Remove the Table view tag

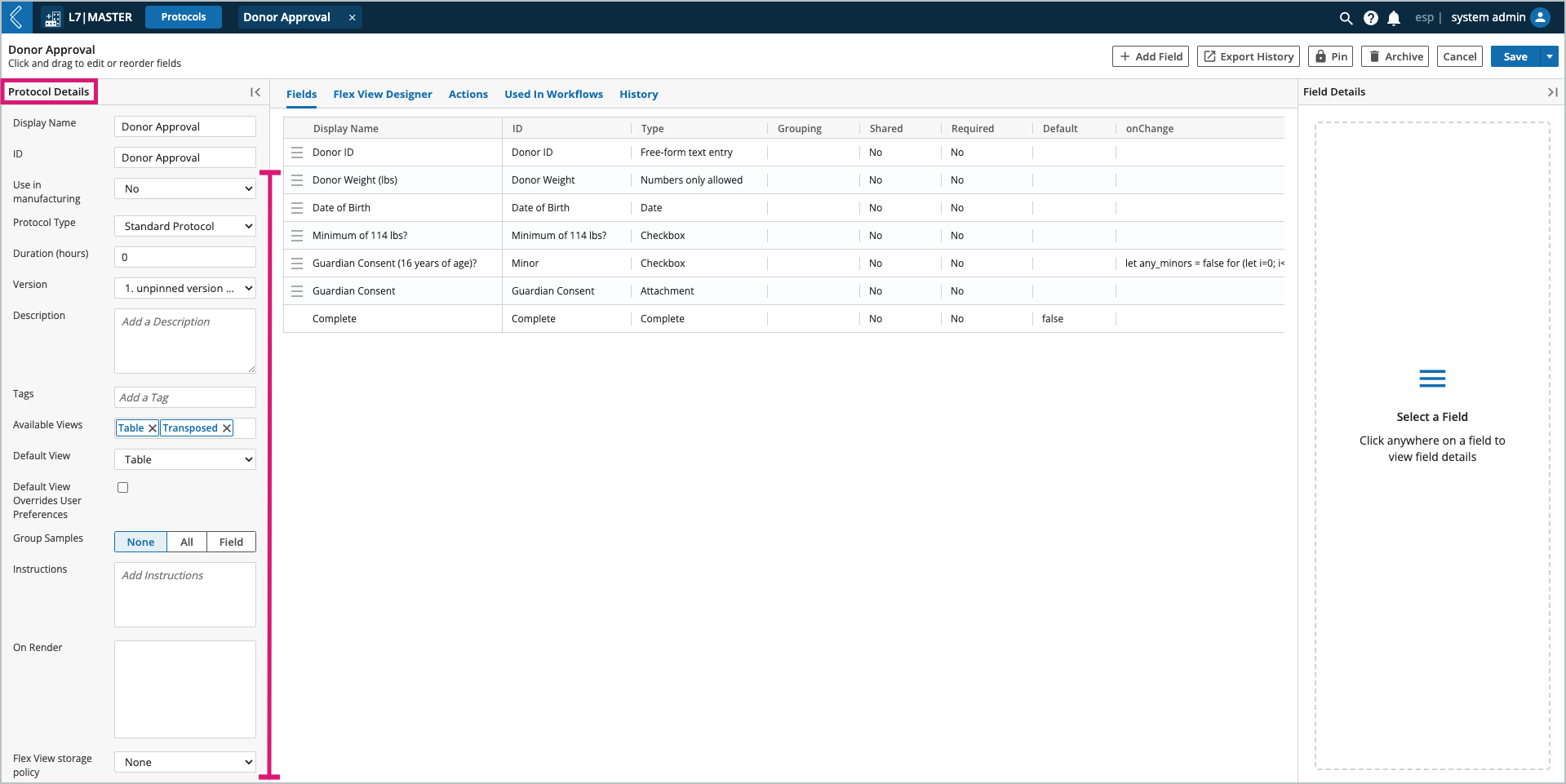tap(153, 428)
